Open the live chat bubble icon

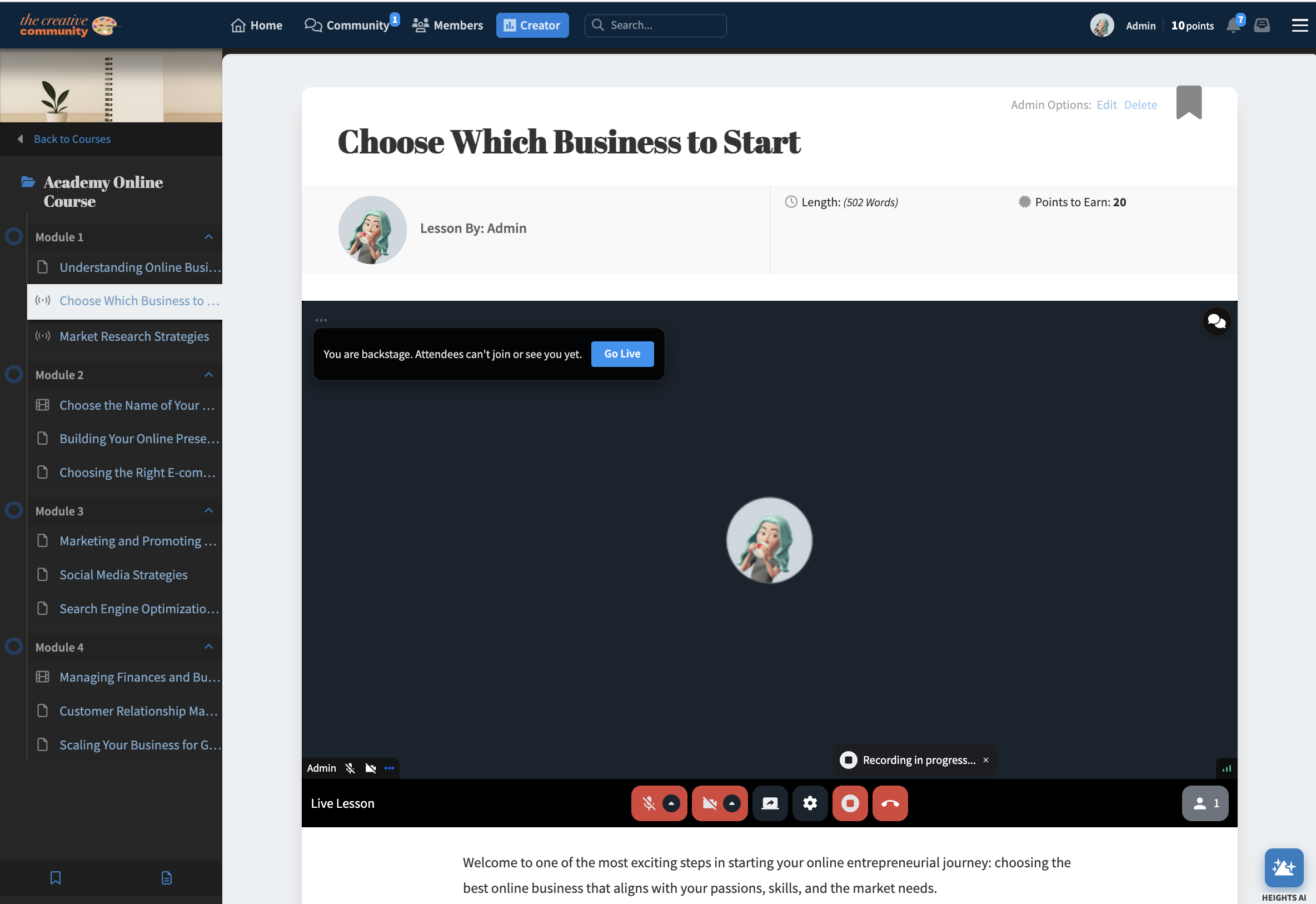pyautogui.click(x=1216, y=322)
